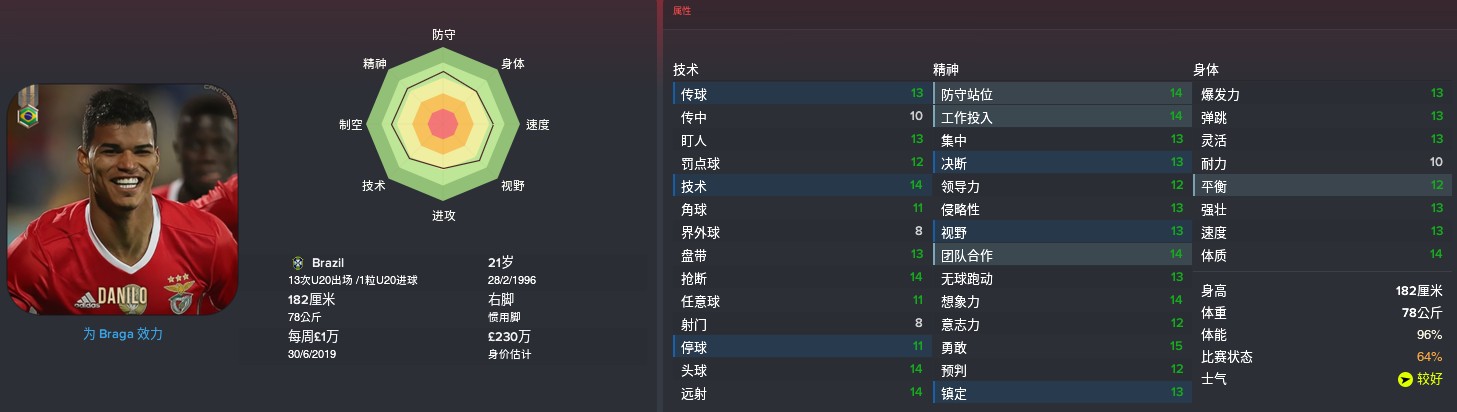Click the small Brazil flag beside nationality

[x=296, y=262]
